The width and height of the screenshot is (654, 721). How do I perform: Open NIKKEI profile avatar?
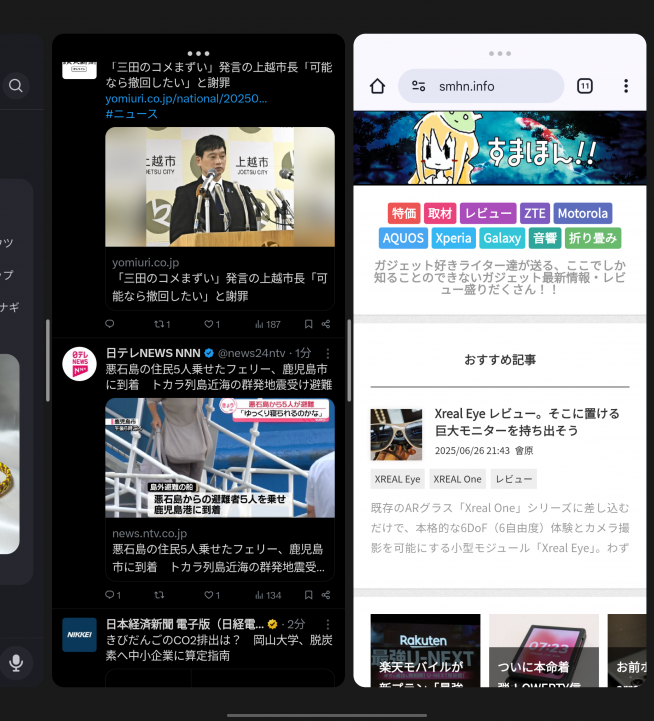80,635
